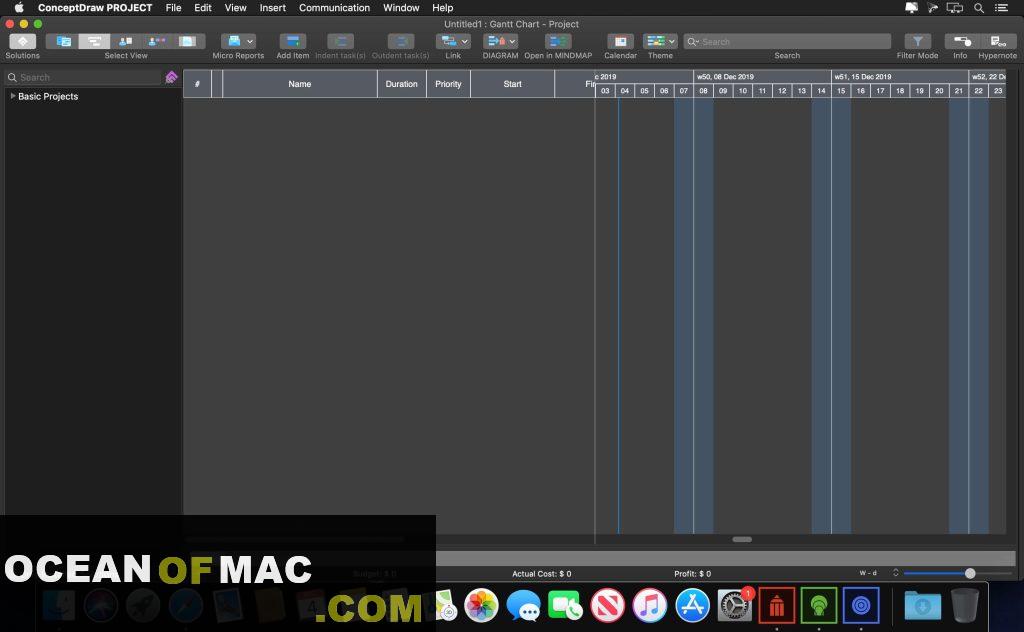Open the Link dropdown arrow
The height and width of the screenshot is (632, 1024).
coord(464,41)
